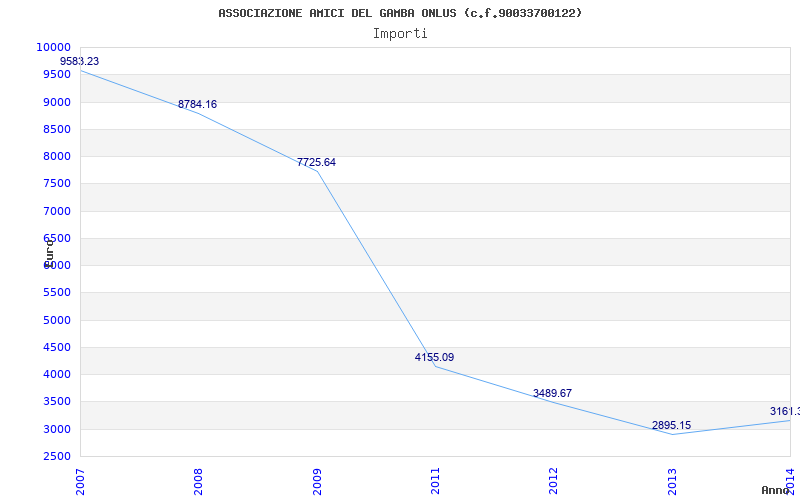Click the 5000 y-axis tick label
The image size is (800, 500).
56,320
